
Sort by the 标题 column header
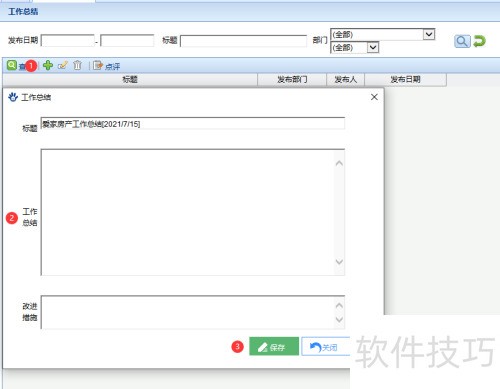click(x=130, y=80)
